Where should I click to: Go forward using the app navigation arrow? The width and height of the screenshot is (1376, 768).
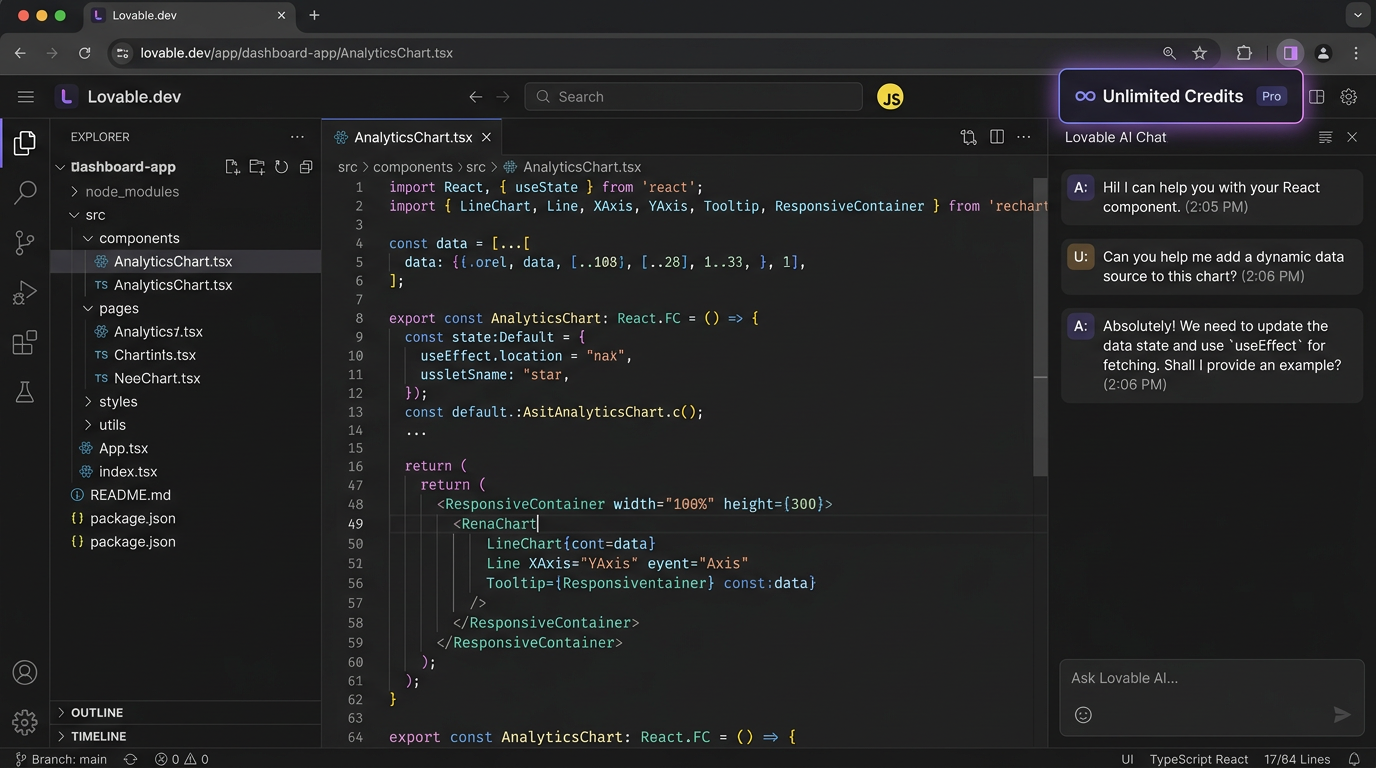pyautogui.click(x=503, y=97)
